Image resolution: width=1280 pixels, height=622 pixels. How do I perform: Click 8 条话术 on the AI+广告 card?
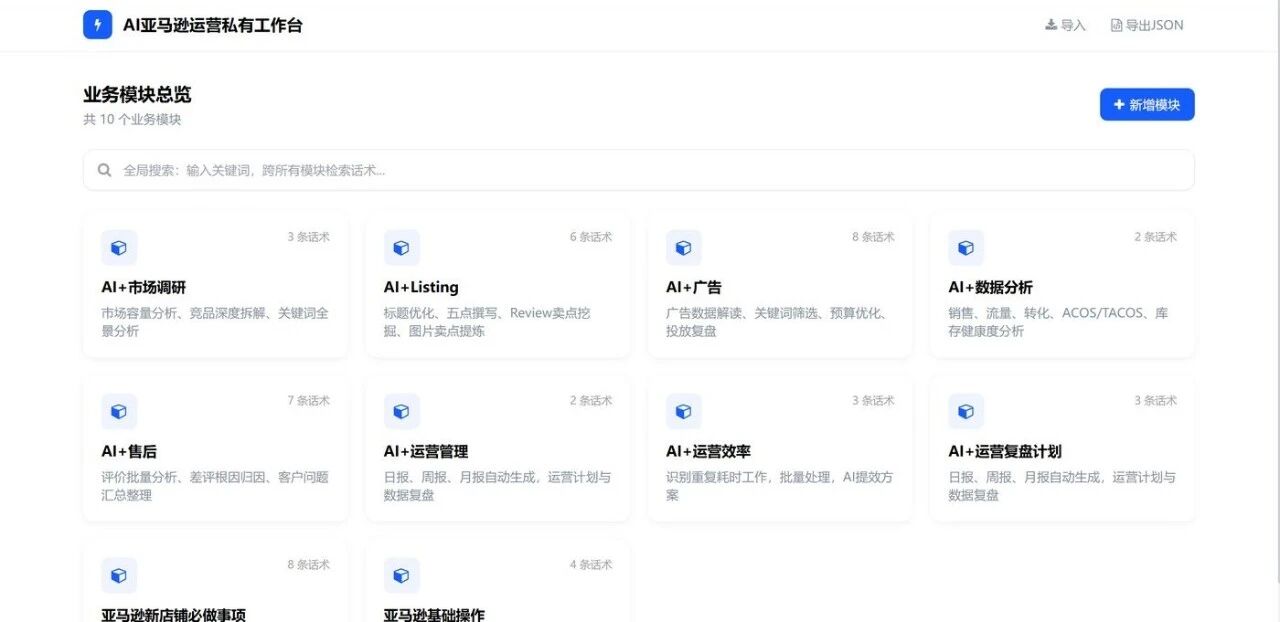click(873, 237)
